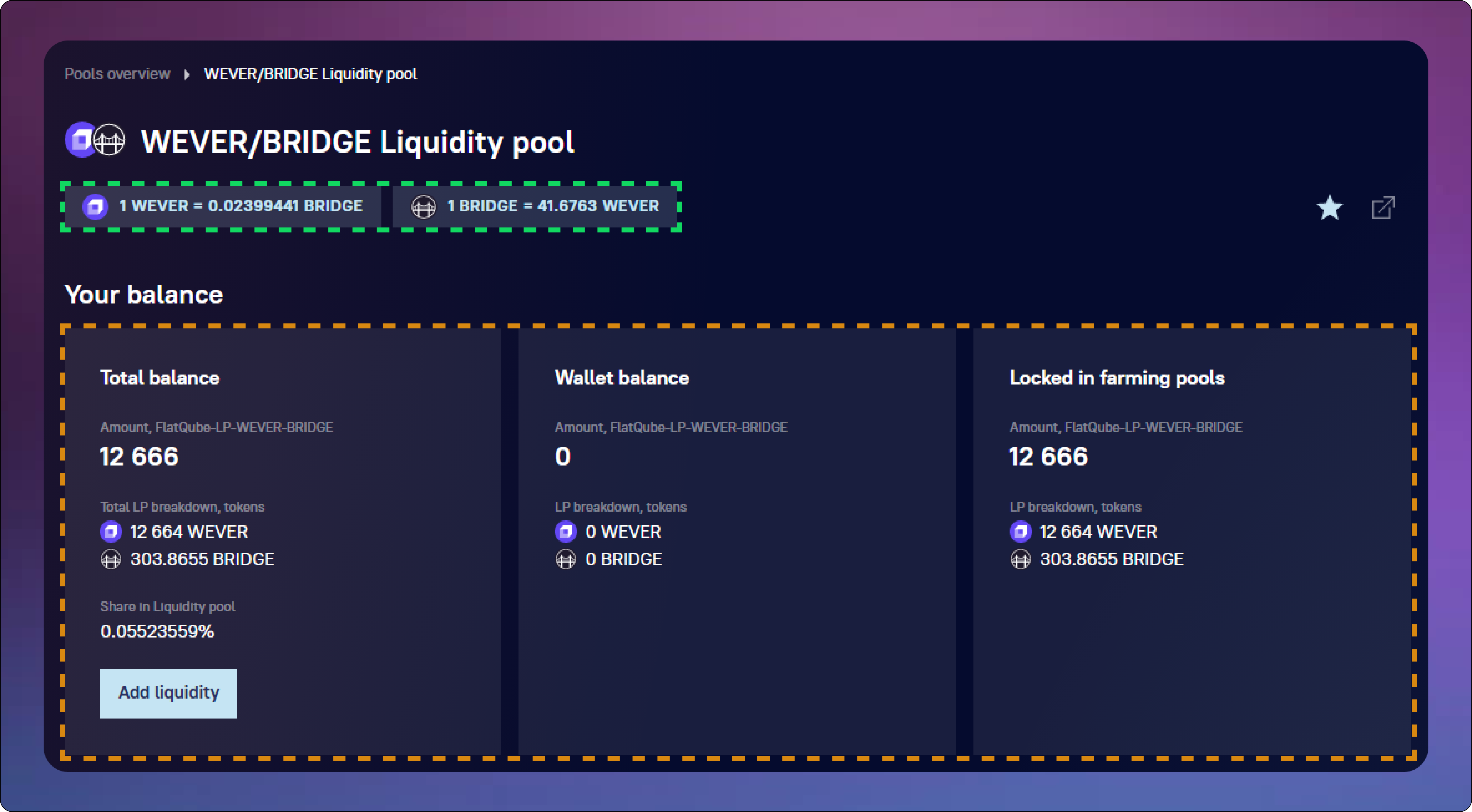
Task: Click the Wallet balance card title
Action: tap(622, 378)
